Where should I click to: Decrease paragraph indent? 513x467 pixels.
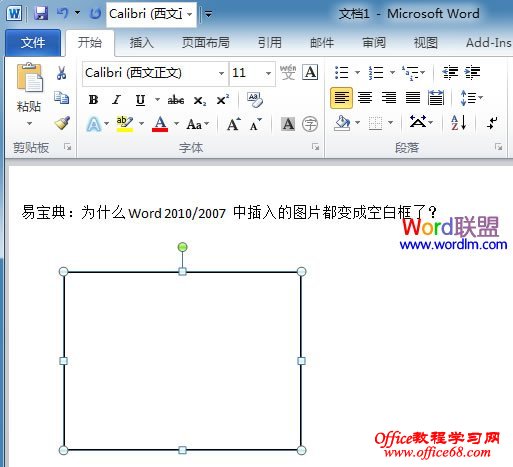click(450, 72)
